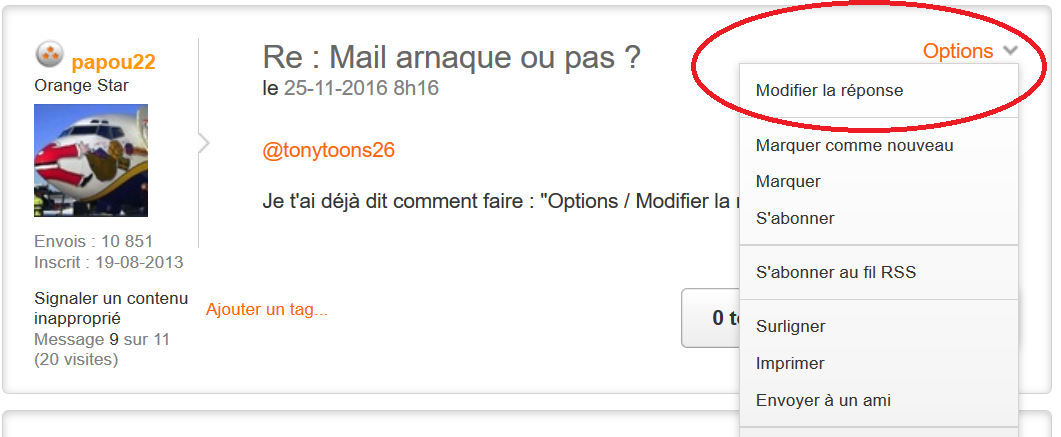Click Ajouter un tag link
Screen dimensions: 1061x437
(x=267, y=310)
